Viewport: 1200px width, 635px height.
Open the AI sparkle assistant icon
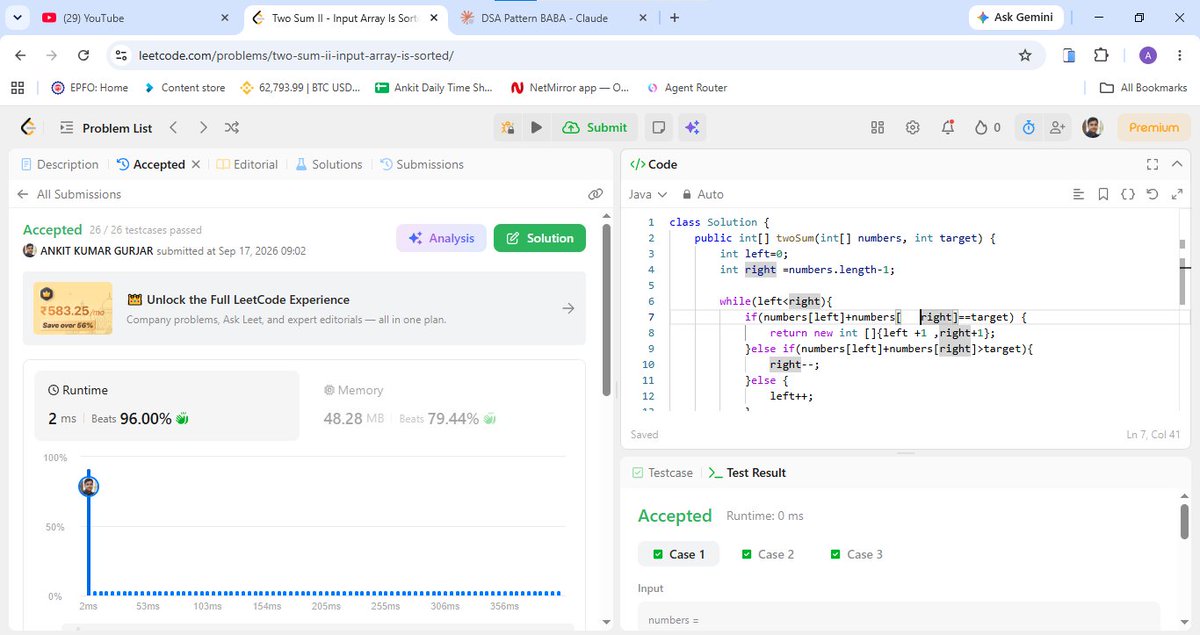[691, 127]
